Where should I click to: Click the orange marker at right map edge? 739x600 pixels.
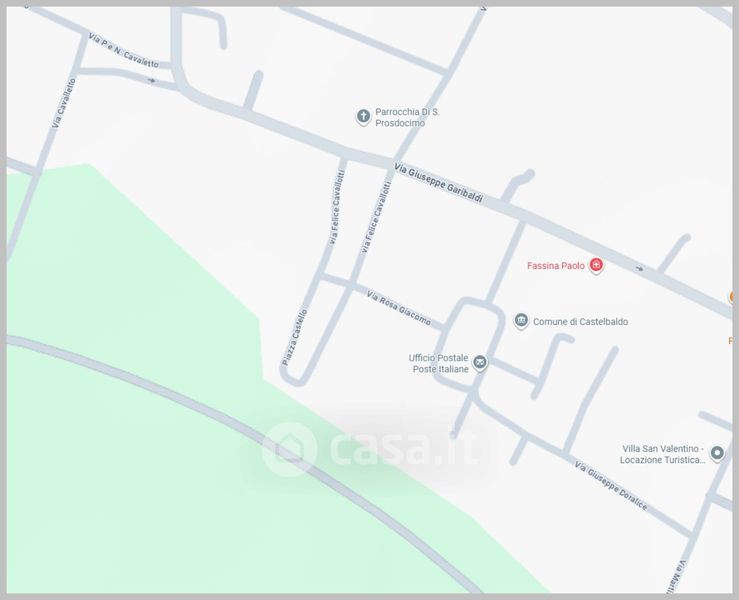point(732,297)
